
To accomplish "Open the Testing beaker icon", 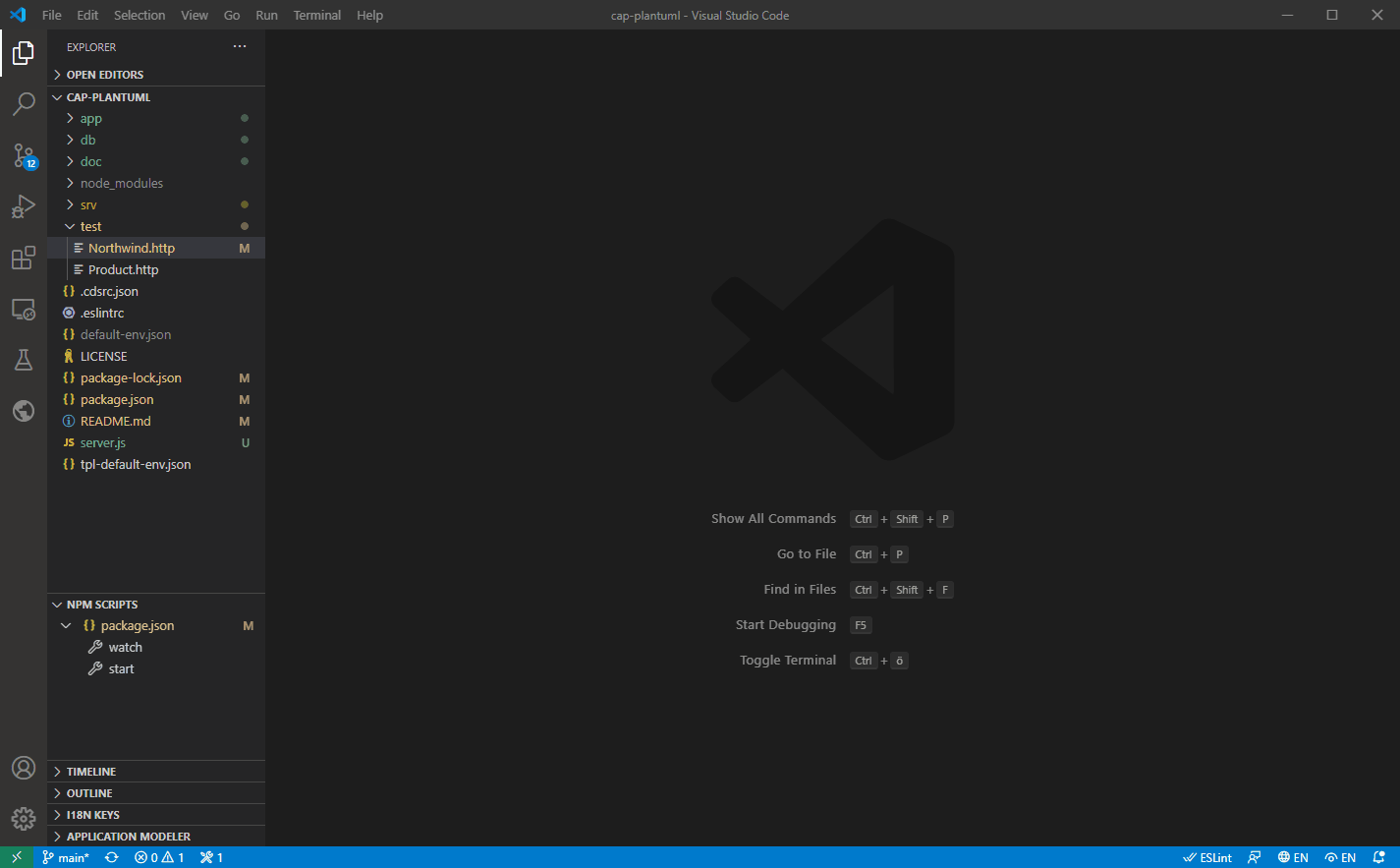I will 24,360.
